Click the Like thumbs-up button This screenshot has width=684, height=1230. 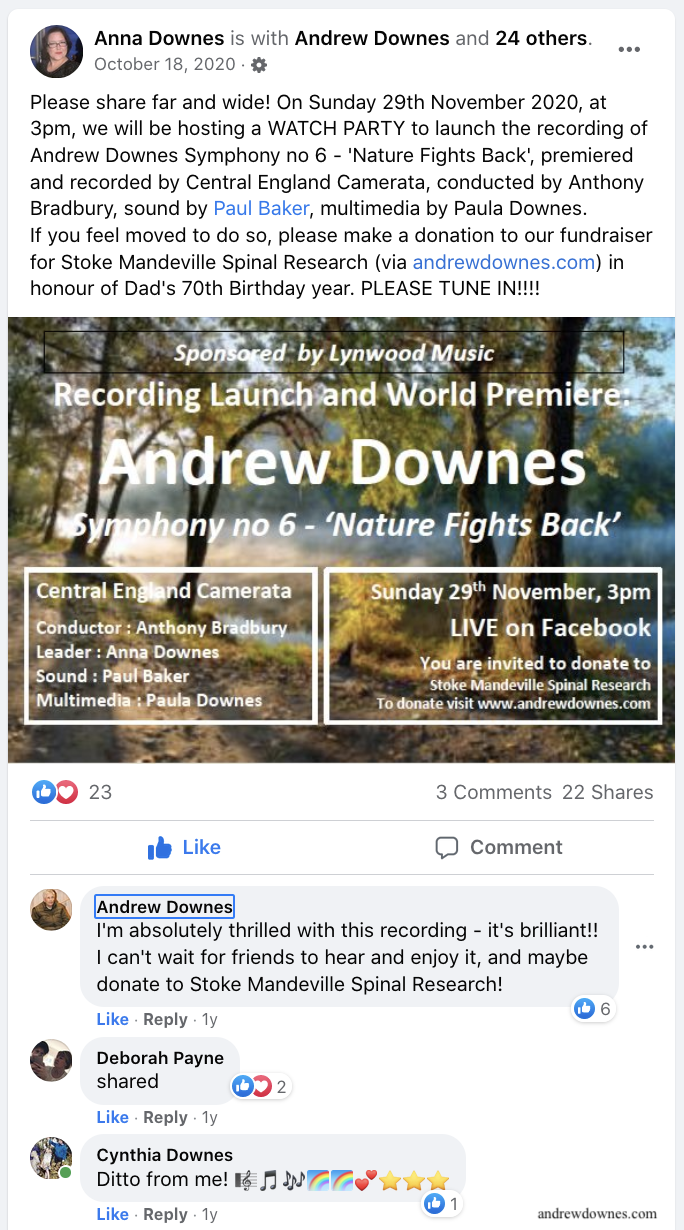click(184, 848)
